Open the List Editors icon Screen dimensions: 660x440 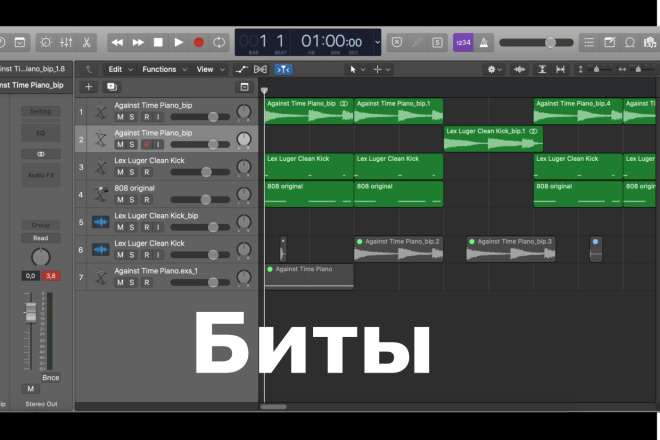point(589,43)
